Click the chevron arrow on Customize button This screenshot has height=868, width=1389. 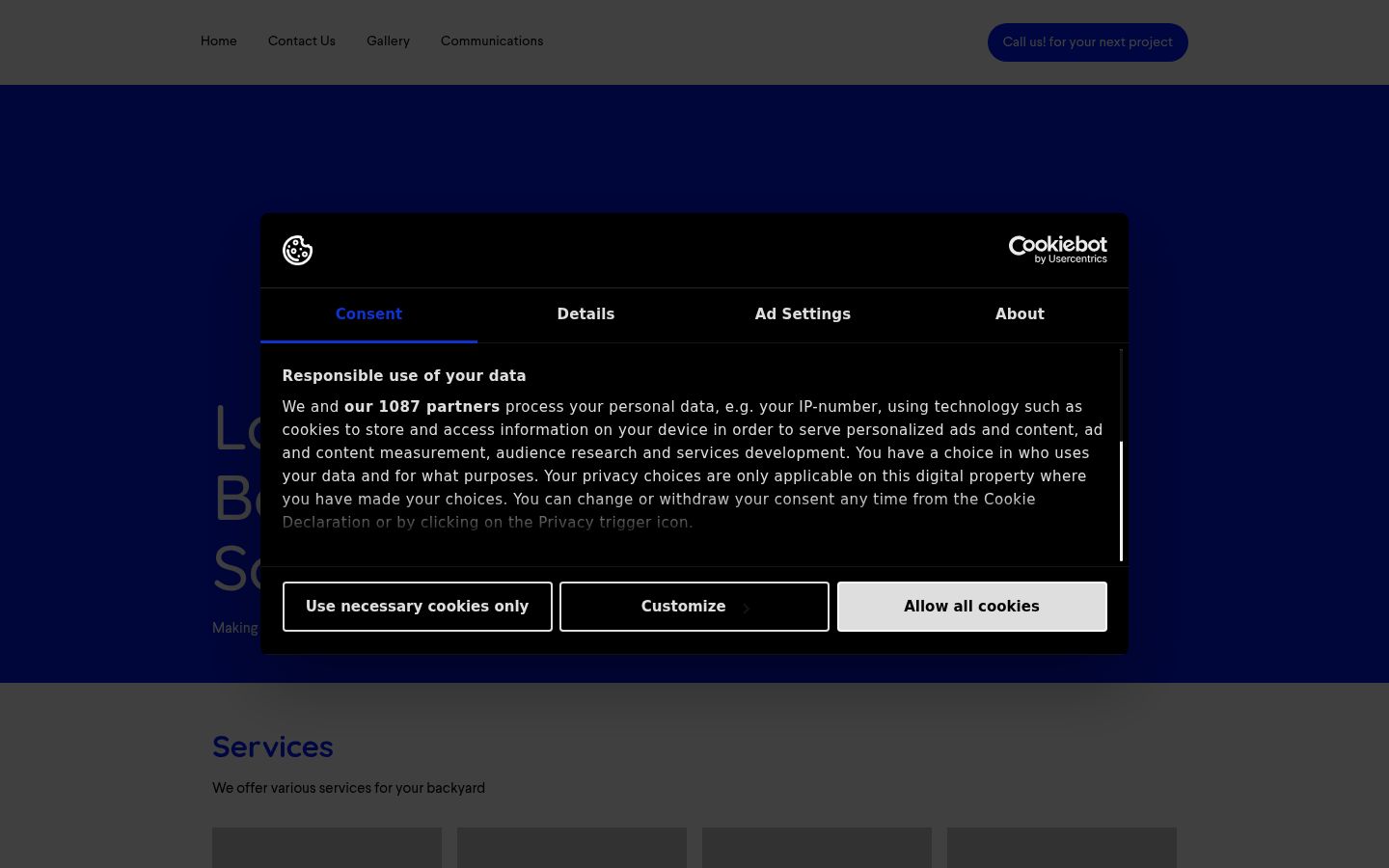click(746, 608)
